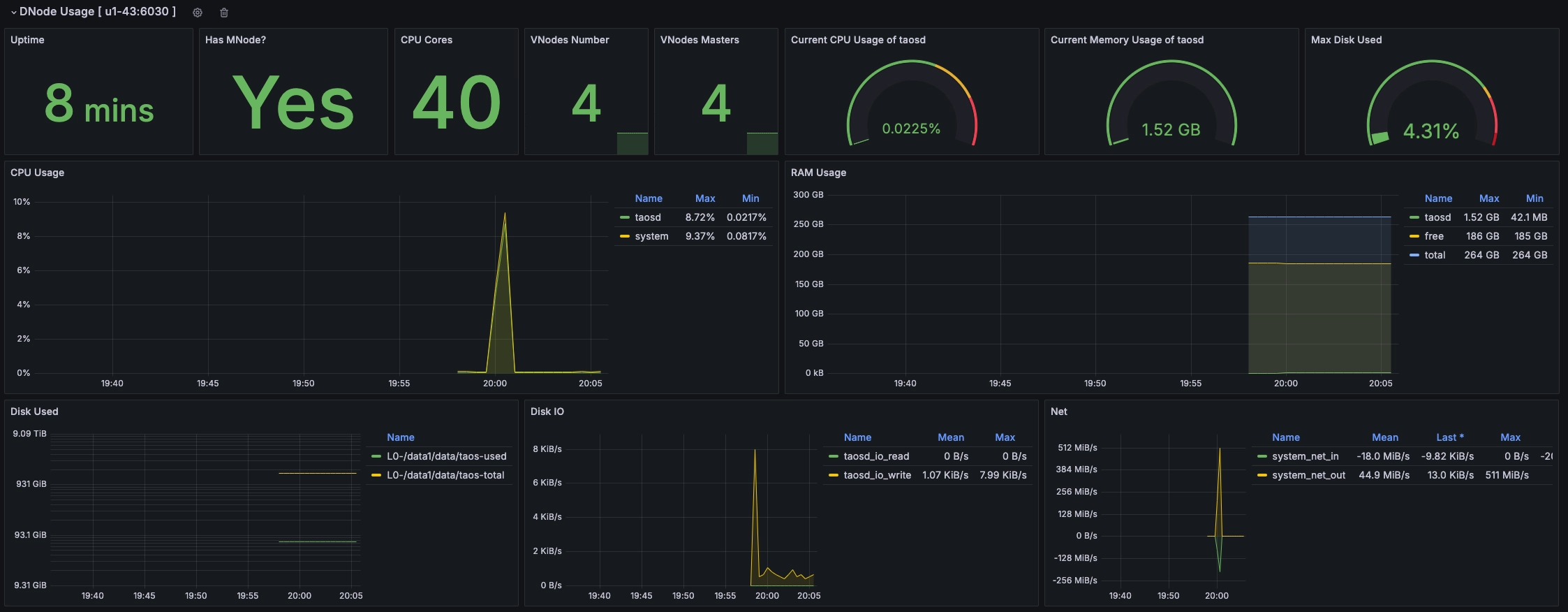1568x612 pixels.
Task: Click the Max Disk Used gauge
Action: [x=1431, y=105]
